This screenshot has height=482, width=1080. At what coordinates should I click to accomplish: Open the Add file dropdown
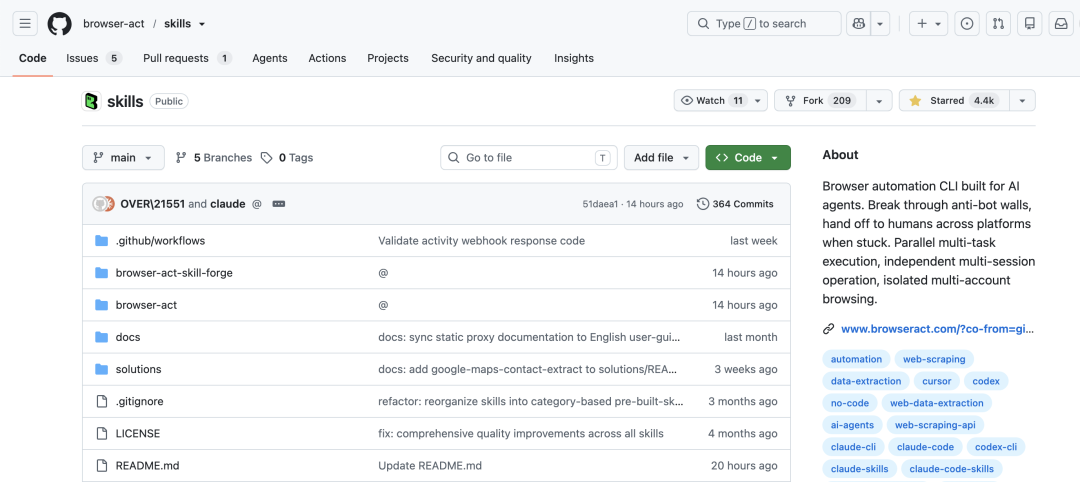point(661,158)
